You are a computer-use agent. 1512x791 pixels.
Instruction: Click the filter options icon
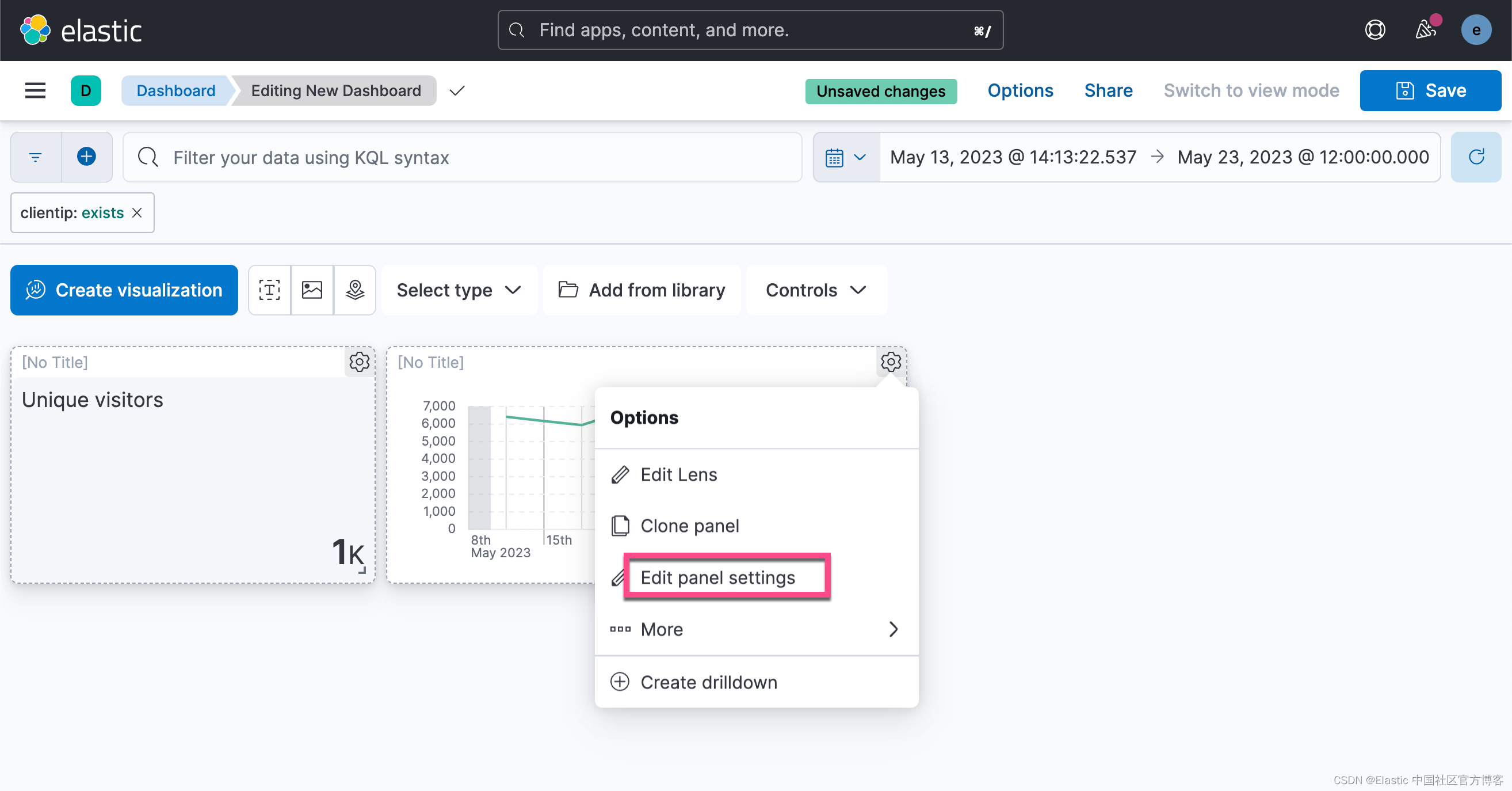point(36,157)
